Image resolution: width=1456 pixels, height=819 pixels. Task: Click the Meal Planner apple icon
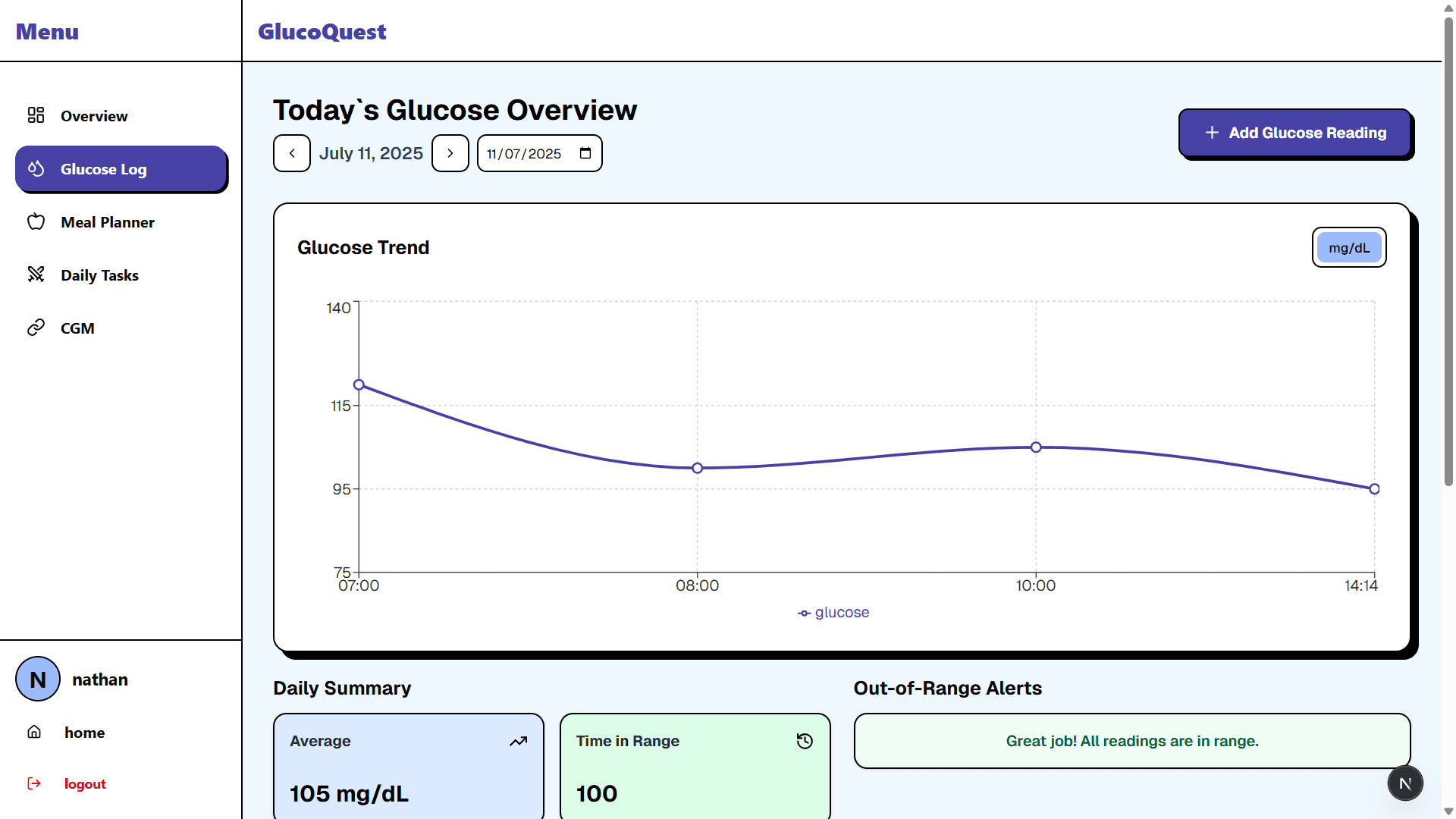click(36, 221)
